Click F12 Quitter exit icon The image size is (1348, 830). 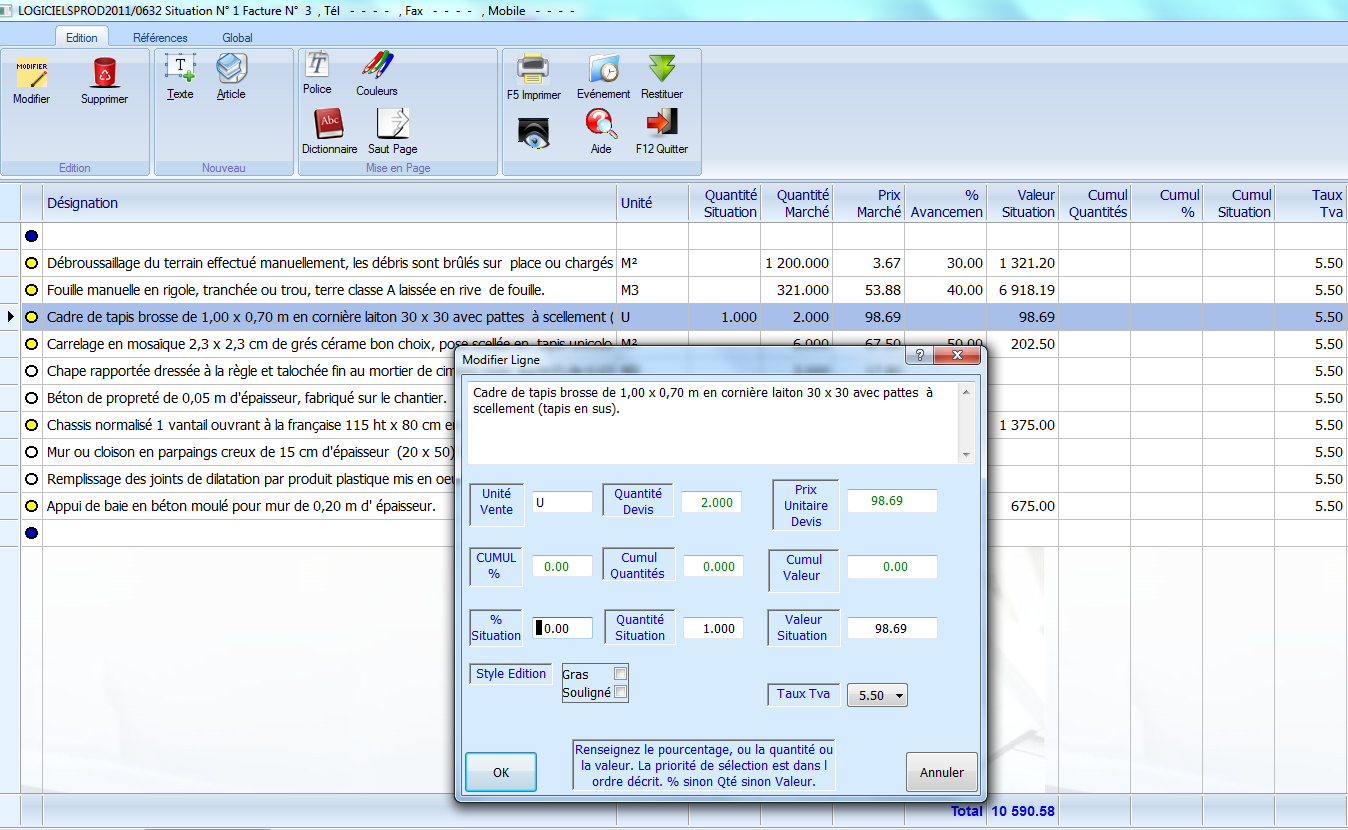[x=661, y=125]
